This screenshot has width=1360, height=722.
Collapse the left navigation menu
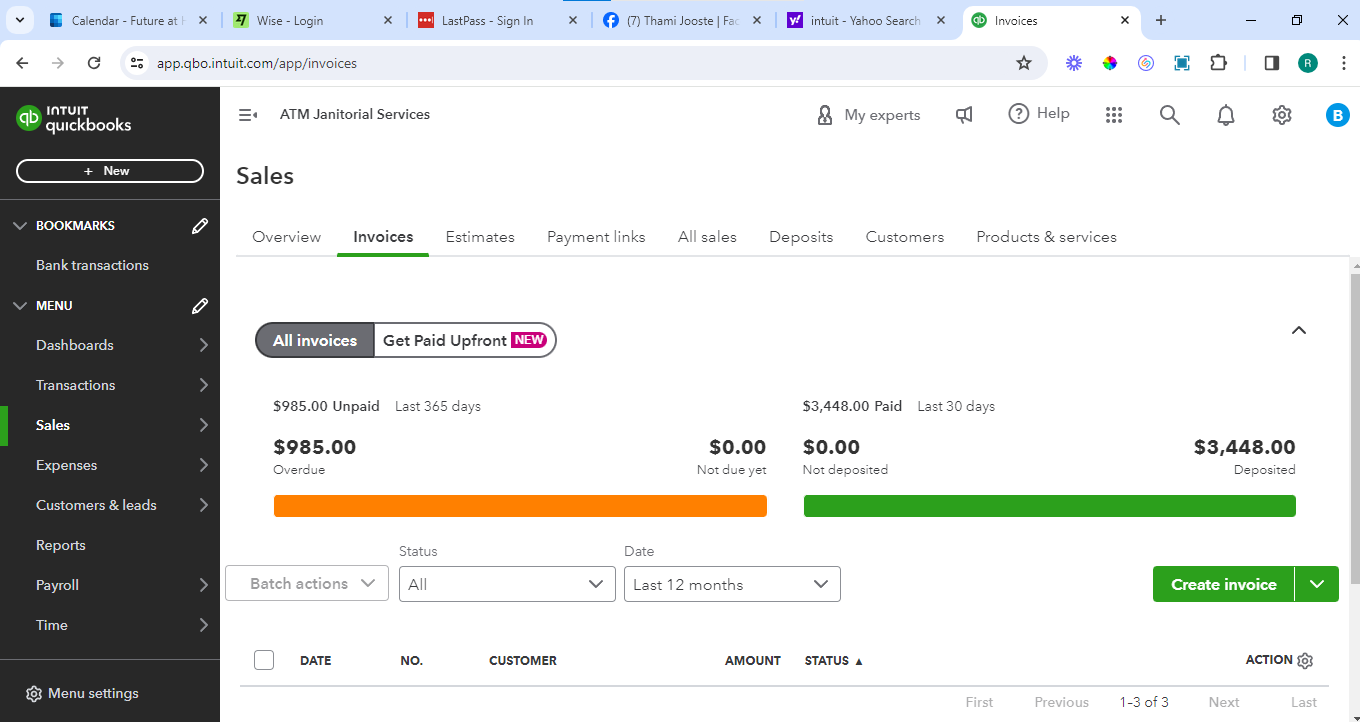248,115
